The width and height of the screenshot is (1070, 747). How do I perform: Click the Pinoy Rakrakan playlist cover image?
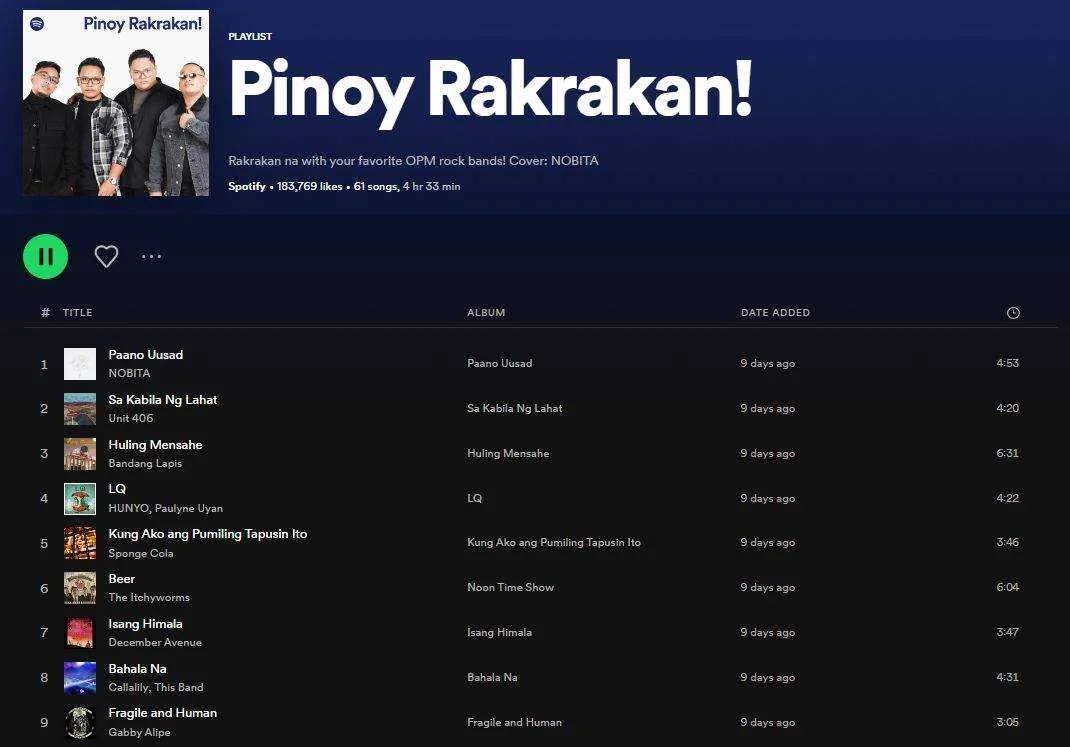tap(116, 103)
